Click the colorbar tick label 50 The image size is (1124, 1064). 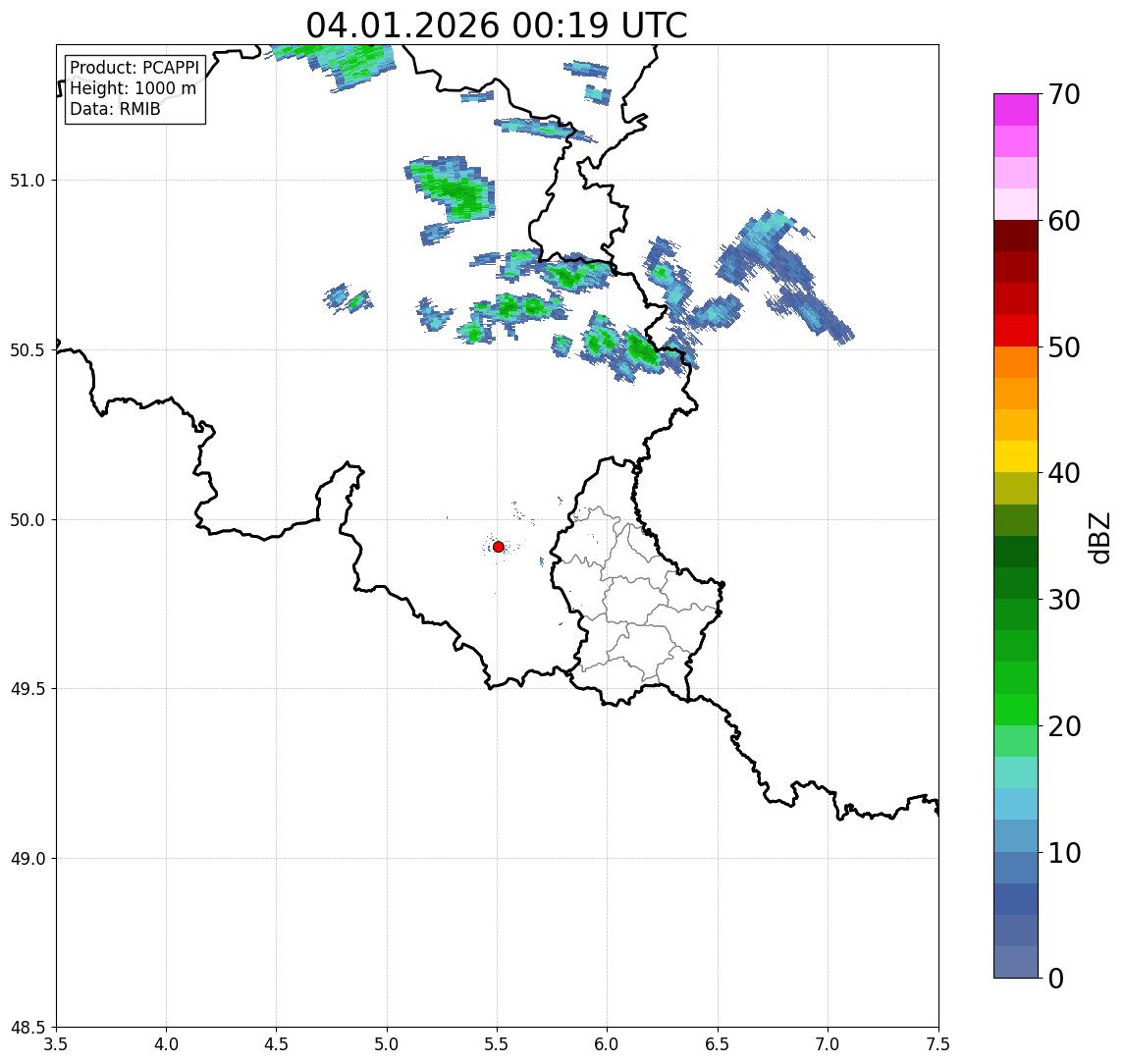[x=1064, y=347]
